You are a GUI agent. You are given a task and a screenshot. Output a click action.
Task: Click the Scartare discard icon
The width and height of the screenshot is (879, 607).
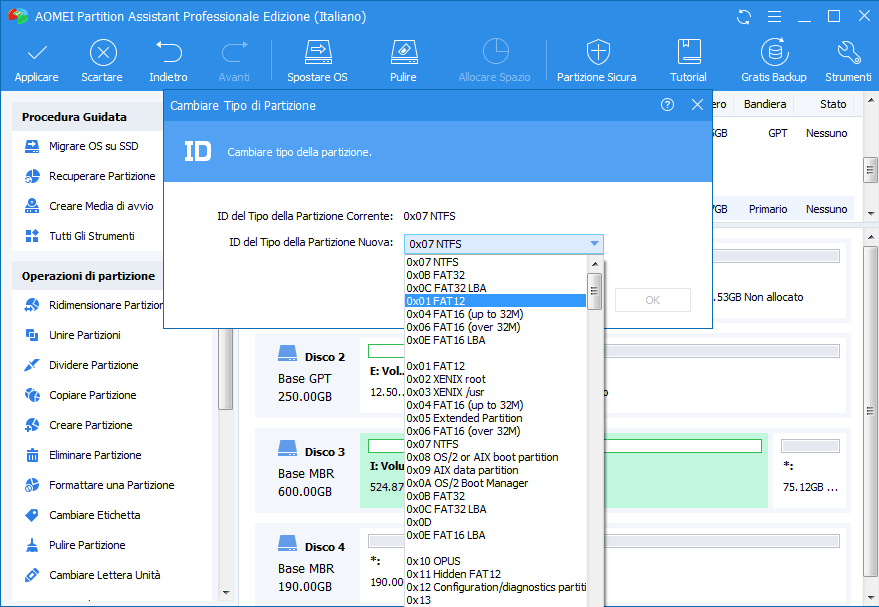pyautogui.click(x=102, y=53)
